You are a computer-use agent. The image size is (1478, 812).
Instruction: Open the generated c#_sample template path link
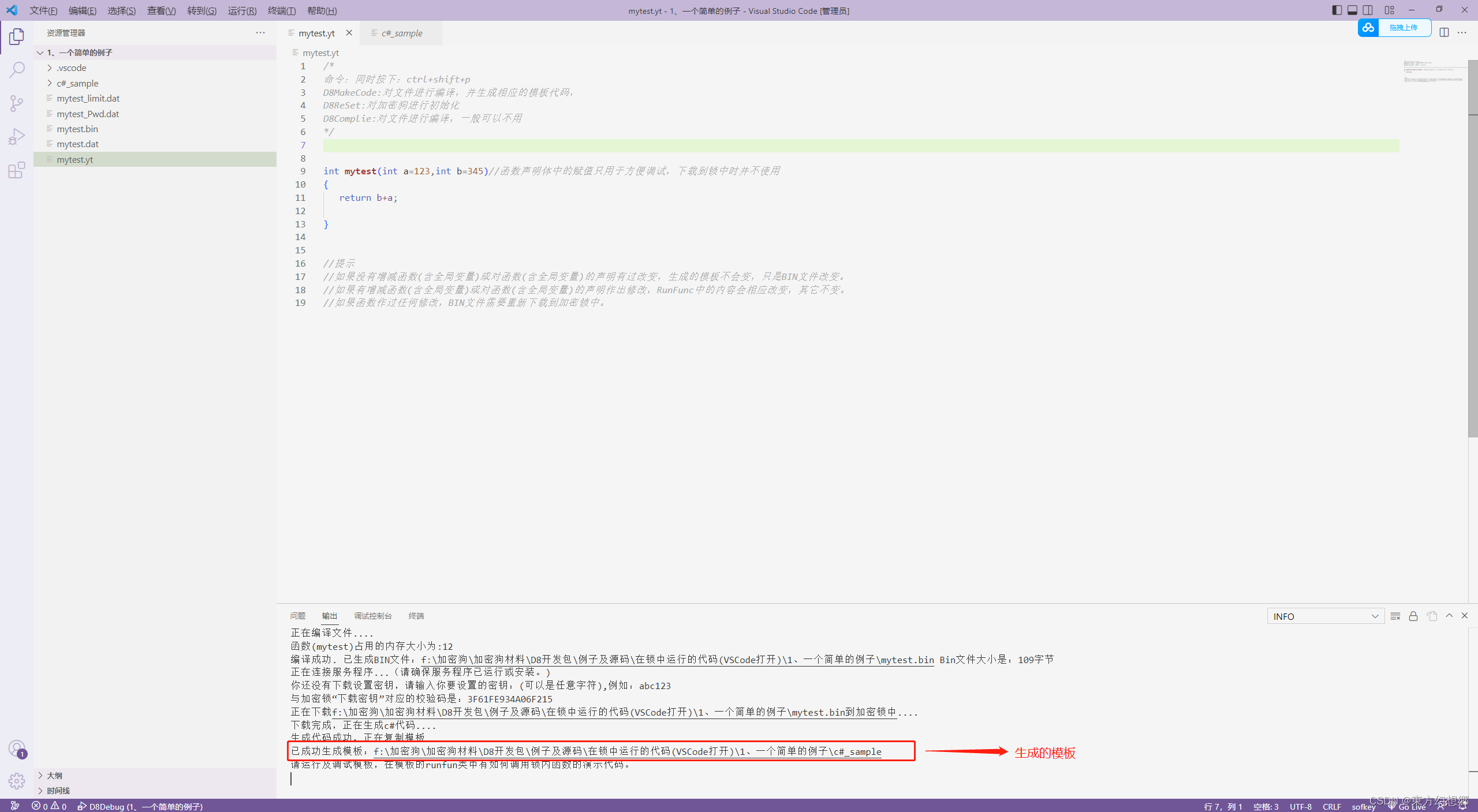[628, 751]
